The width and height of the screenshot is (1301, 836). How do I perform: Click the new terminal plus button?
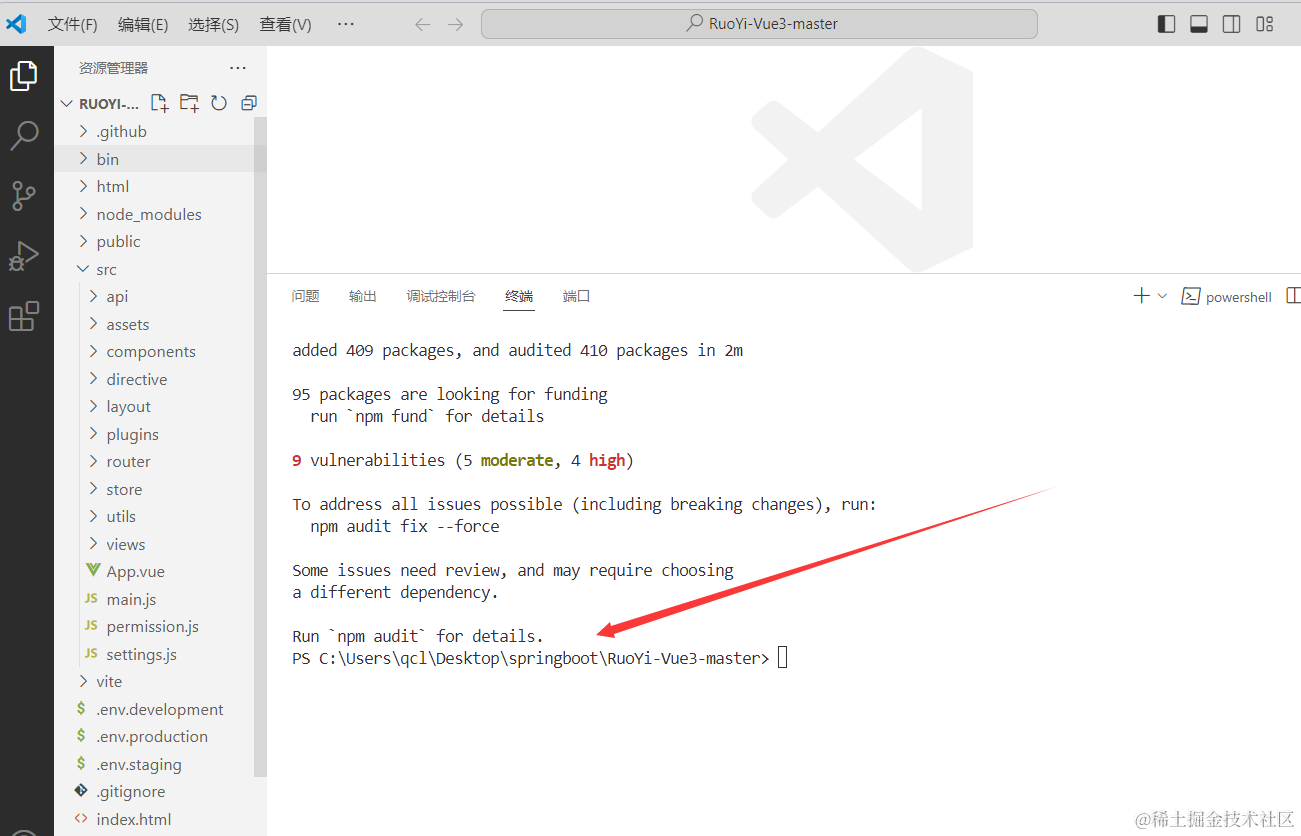point(1141,296)
